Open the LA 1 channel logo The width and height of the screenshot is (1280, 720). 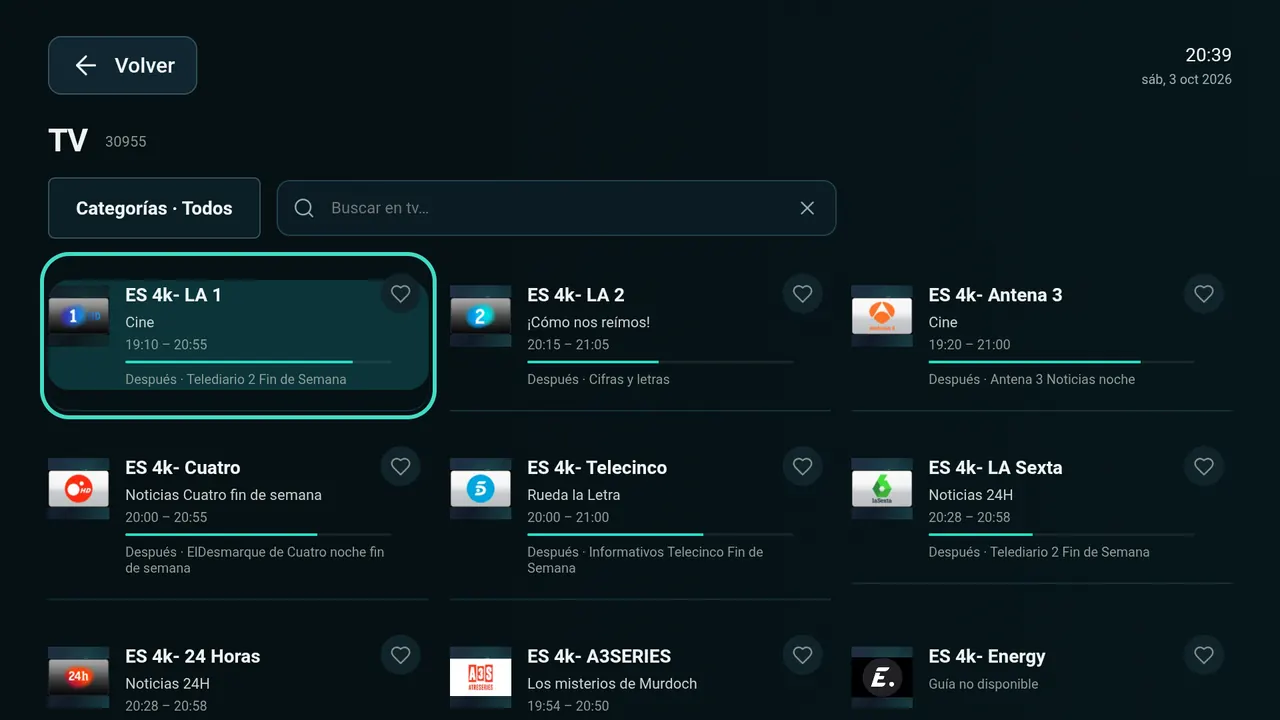[x=79, y=316]
